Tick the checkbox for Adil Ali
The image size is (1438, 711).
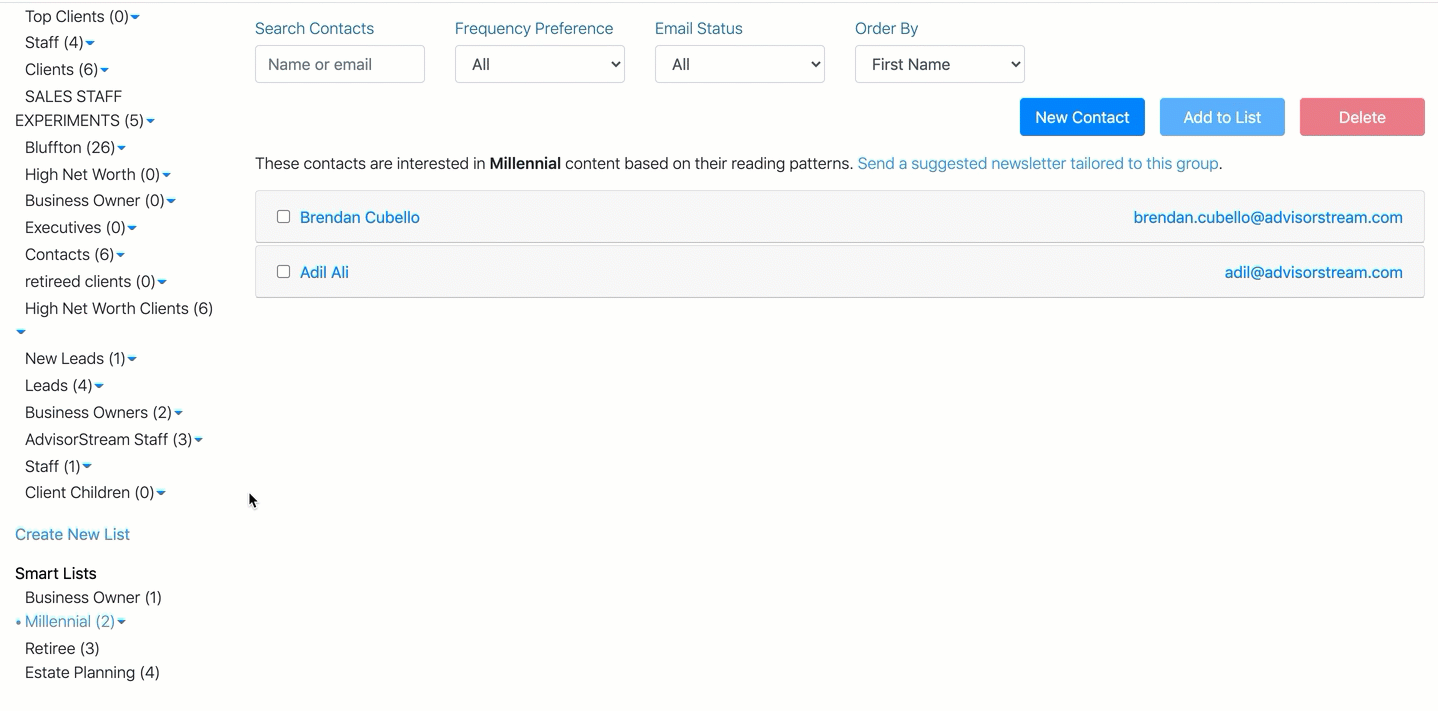point(283,272)
